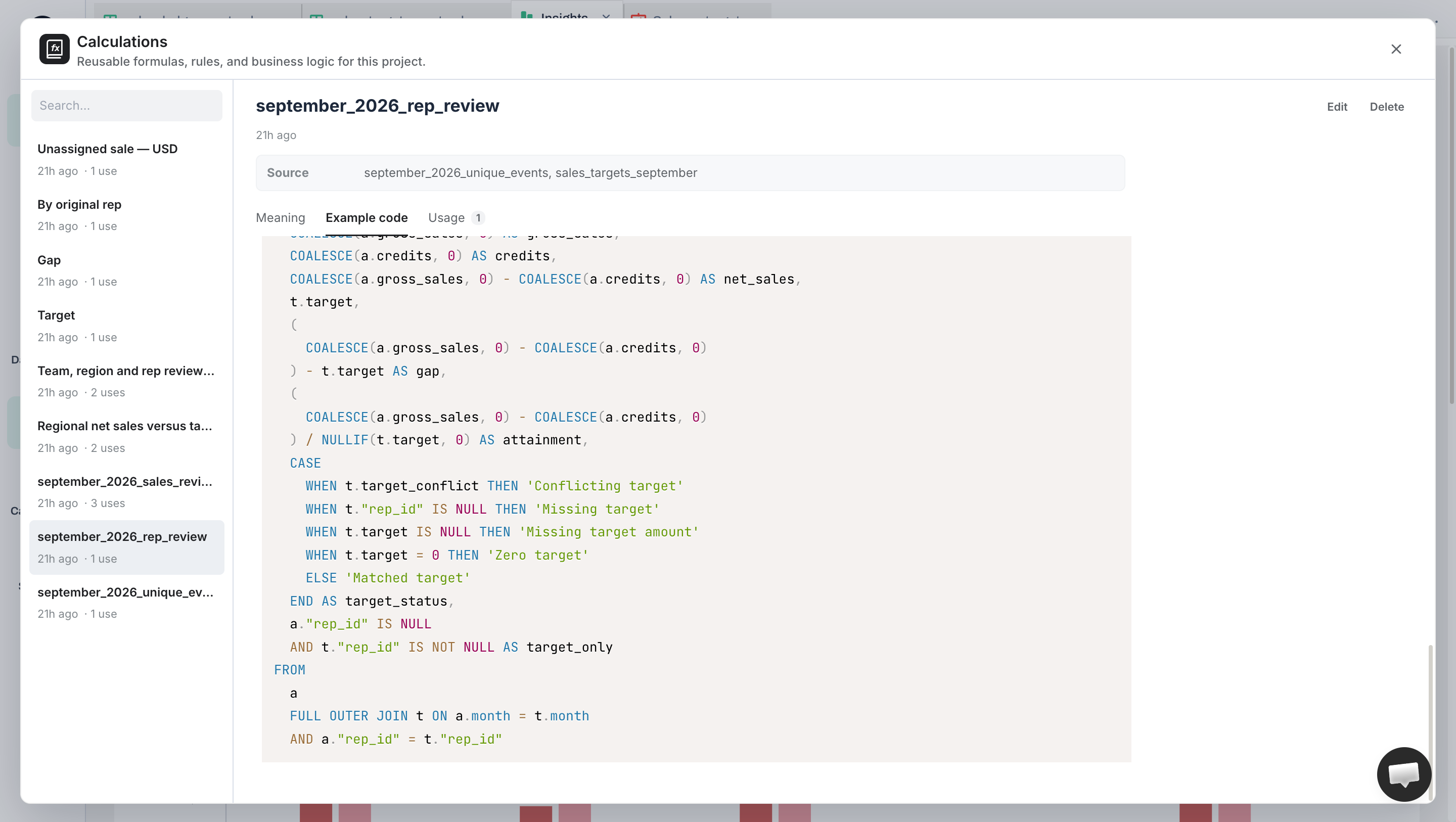
Task: Open 'september_2026_unique_ev...' calculation
Action: click(x=126, y=603)
